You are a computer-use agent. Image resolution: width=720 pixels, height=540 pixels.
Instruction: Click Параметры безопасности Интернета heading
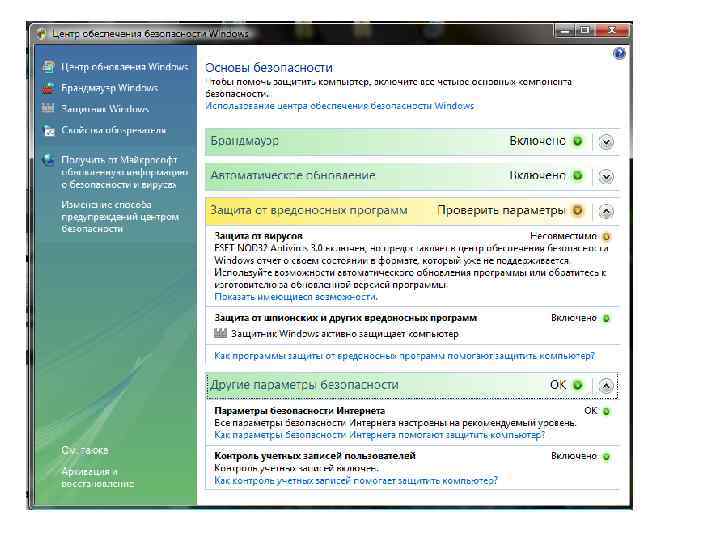pyautogui.click(x=300, y=411)
